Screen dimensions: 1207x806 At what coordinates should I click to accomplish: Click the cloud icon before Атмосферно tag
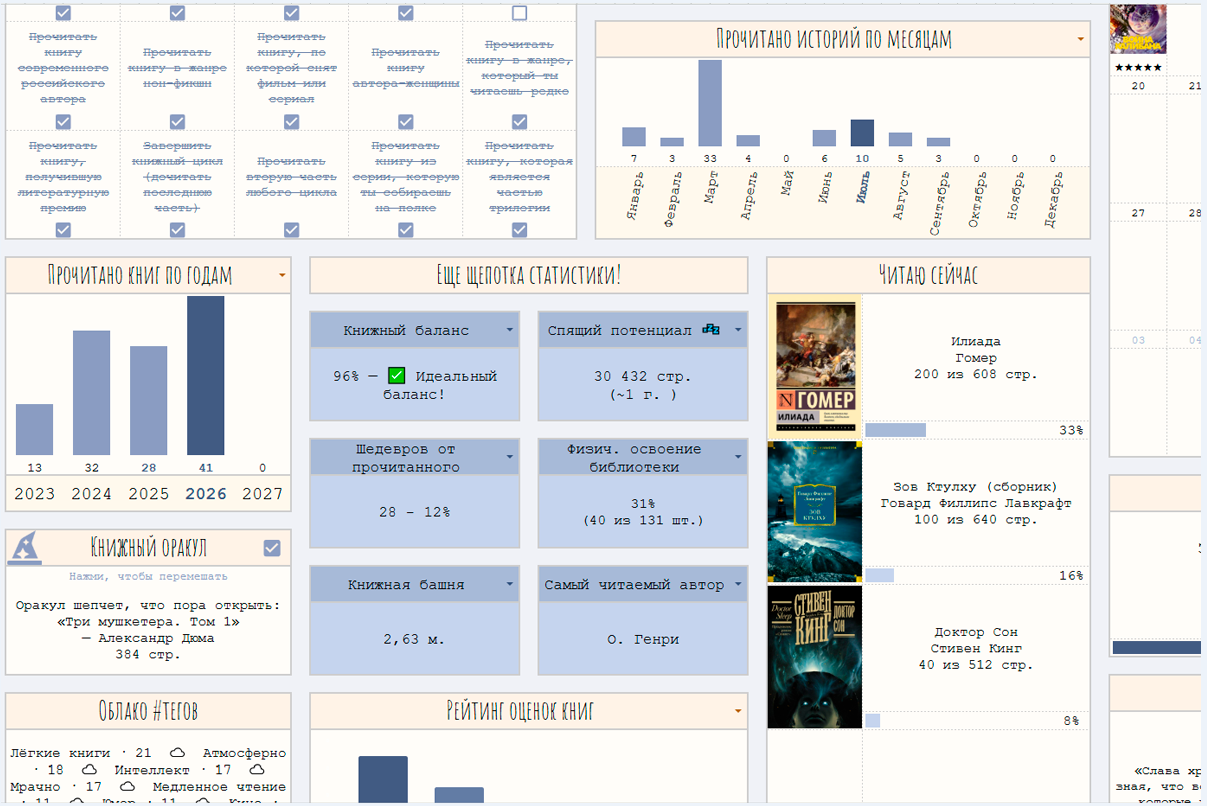coord(178,753)
